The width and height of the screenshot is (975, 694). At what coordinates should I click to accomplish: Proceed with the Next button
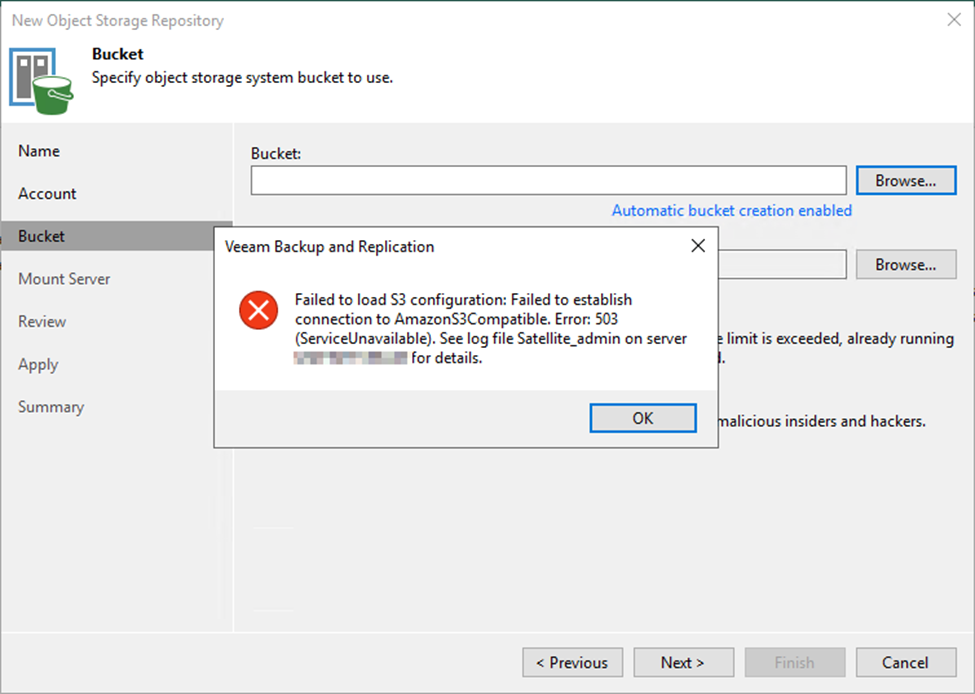(x=683, y=662)
